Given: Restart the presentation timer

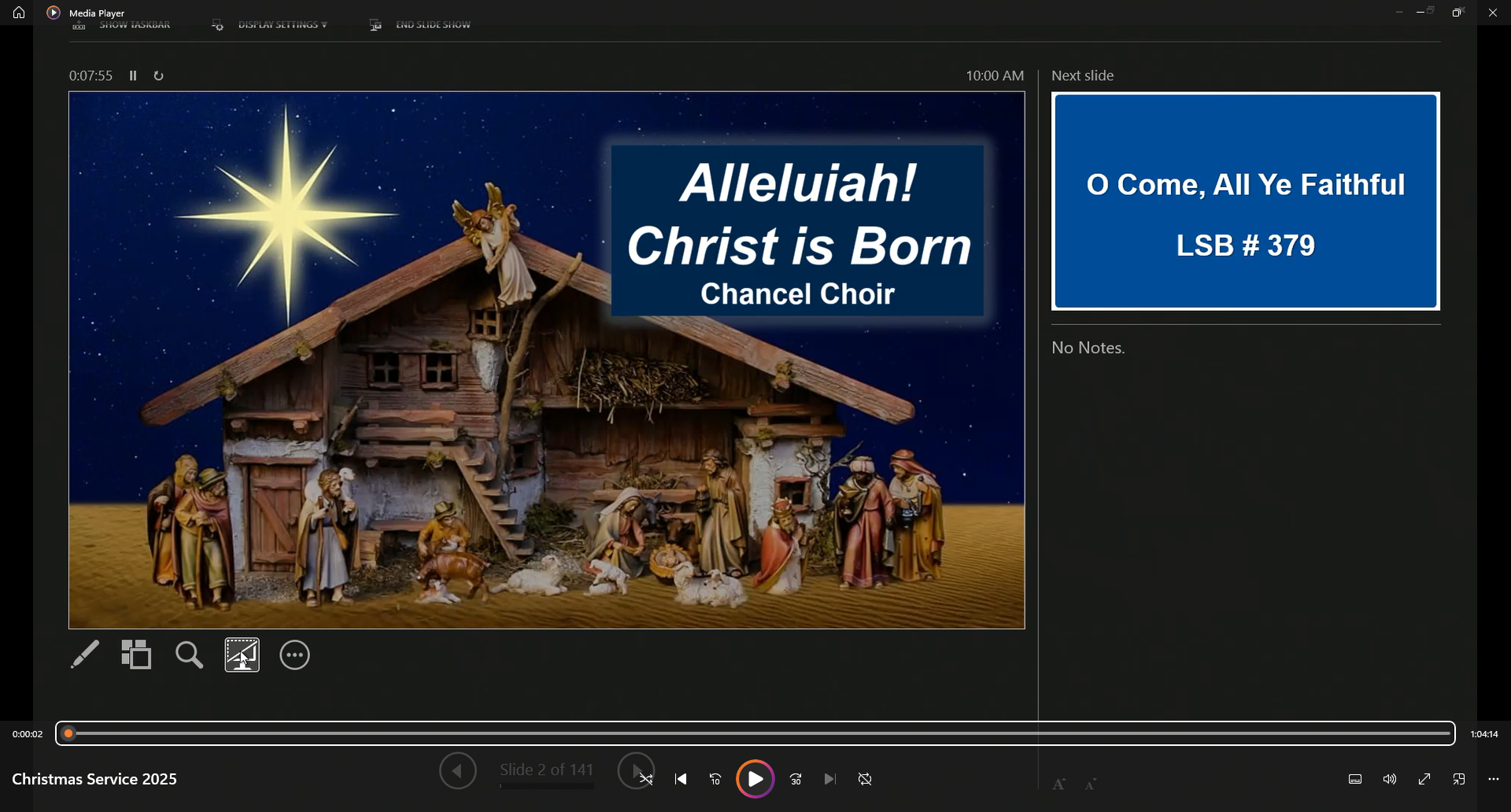Looking at the screenshot, I should point(158,76).
